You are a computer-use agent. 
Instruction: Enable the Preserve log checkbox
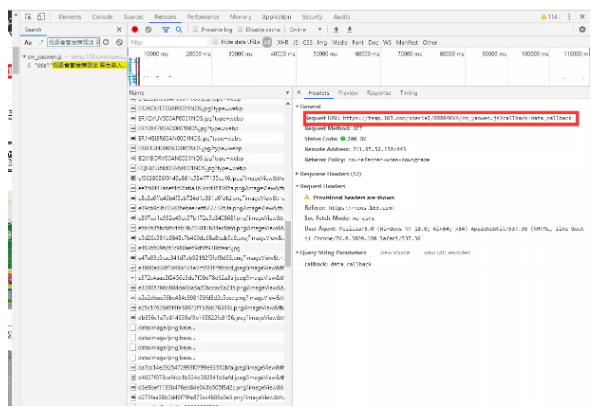195,29
